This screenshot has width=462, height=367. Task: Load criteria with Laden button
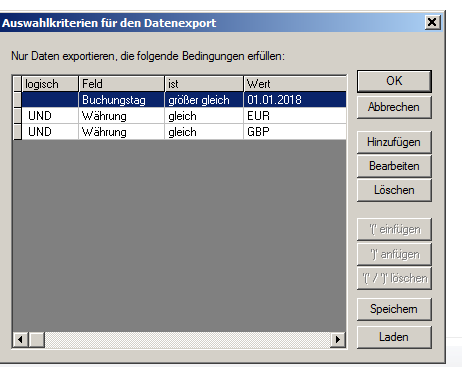coord(394,337)
